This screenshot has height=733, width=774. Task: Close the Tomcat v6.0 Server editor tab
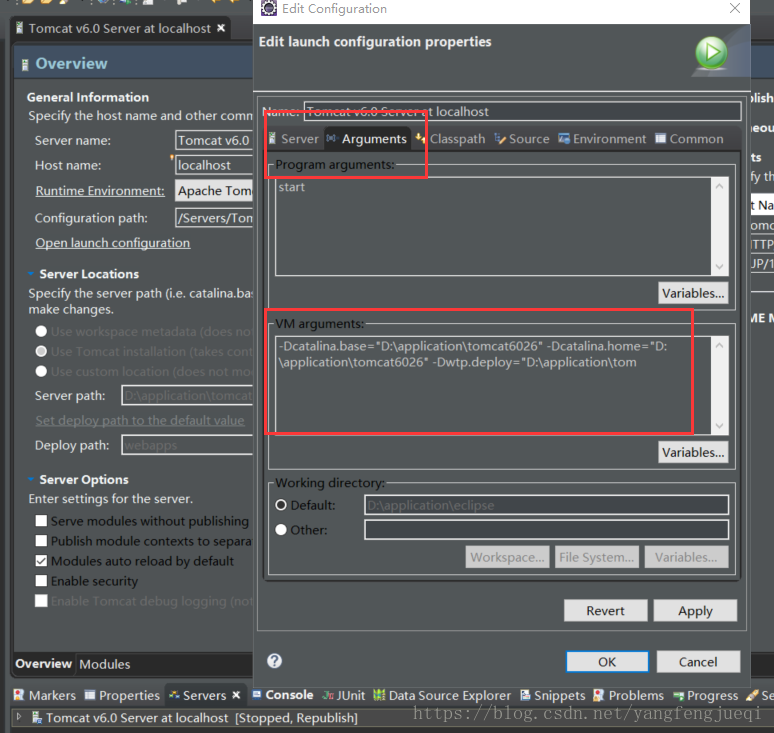221,28
